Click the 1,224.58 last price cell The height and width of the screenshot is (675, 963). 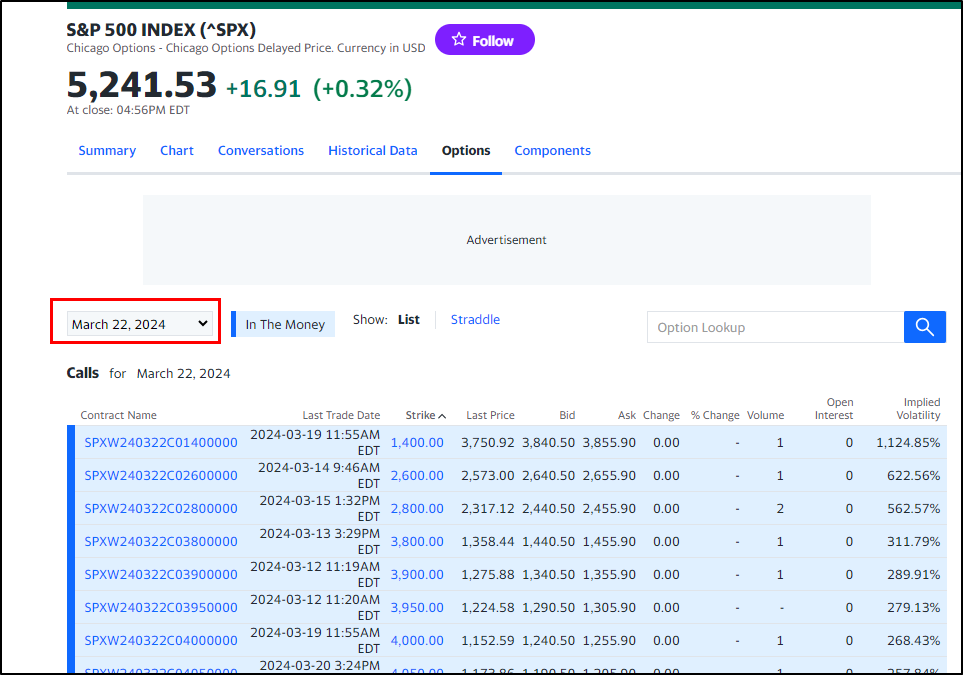(x=488, y=607)
